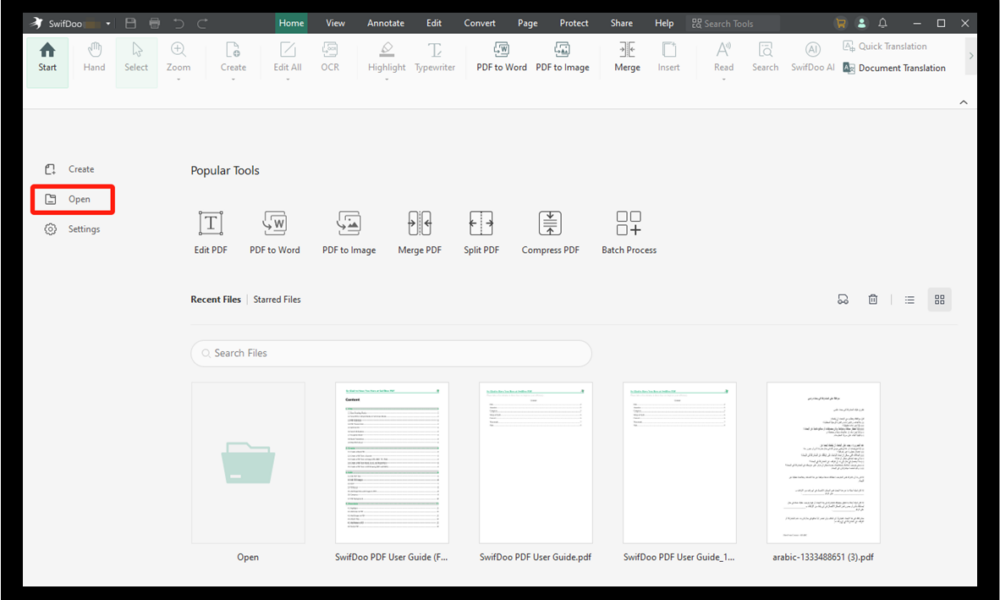Open the Help ribbon tab
This screenshot has width=1000, height=600.
click(x=664, y=23)
